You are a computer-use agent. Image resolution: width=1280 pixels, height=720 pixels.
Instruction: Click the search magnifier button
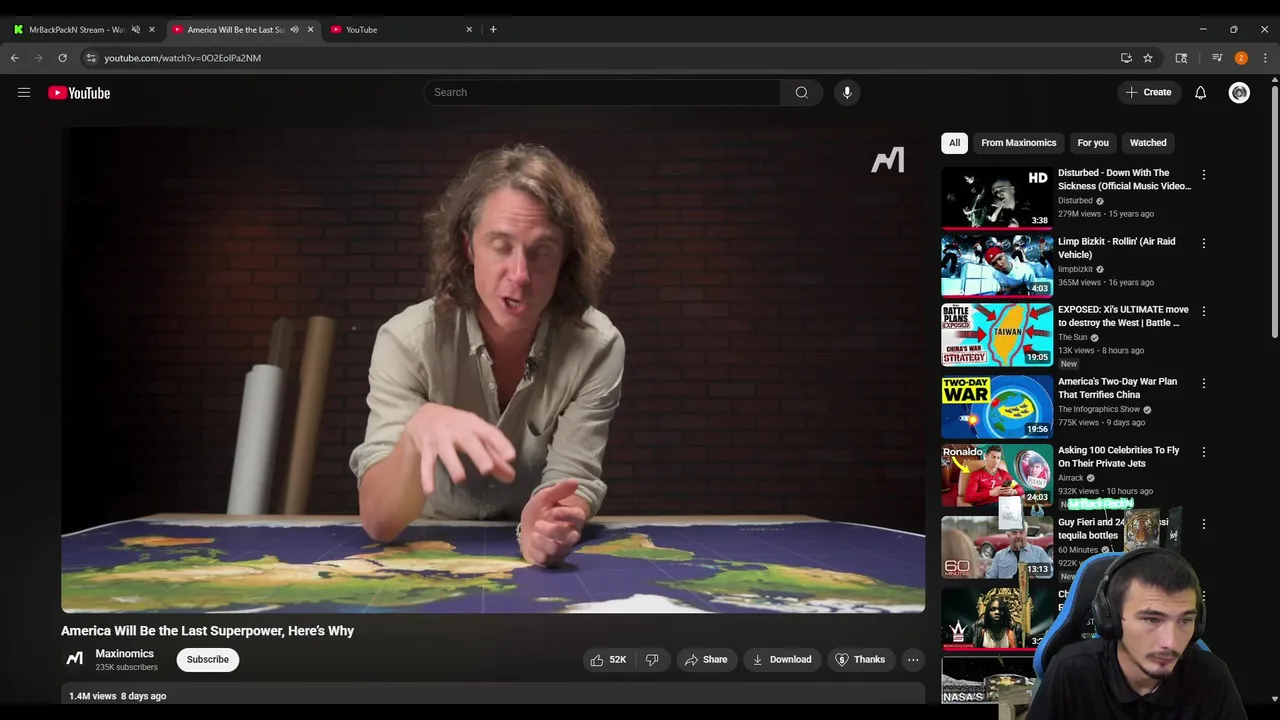pos(801,92)
